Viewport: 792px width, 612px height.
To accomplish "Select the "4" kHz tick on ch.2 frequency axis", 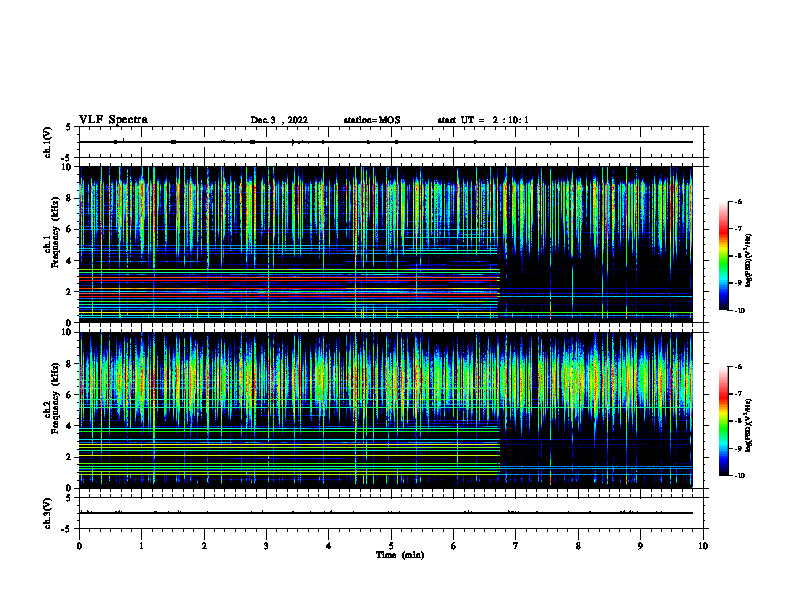I will [x=70, y=426].
